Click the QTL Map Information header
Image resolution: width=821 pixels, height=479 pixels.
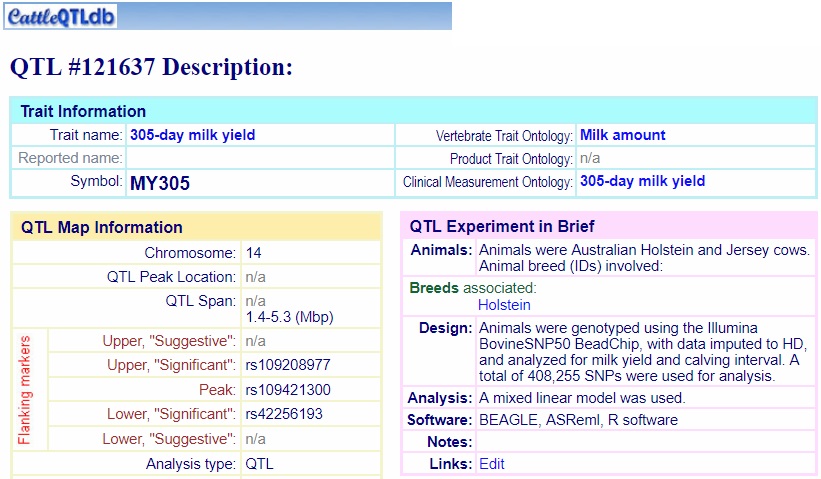102,227
